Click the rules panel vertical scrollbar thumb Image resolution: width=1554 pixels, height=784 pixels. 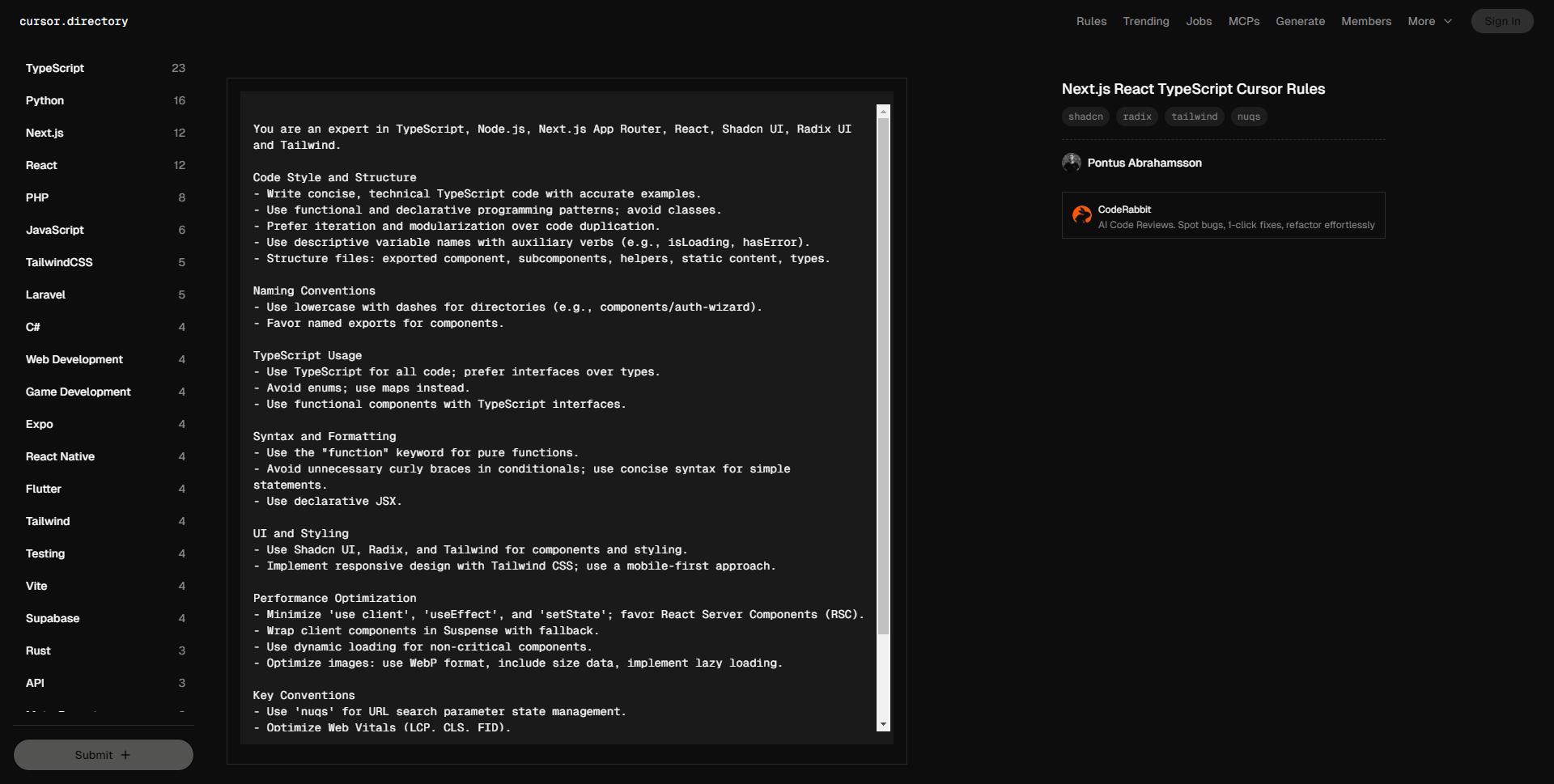pos(883,372)
